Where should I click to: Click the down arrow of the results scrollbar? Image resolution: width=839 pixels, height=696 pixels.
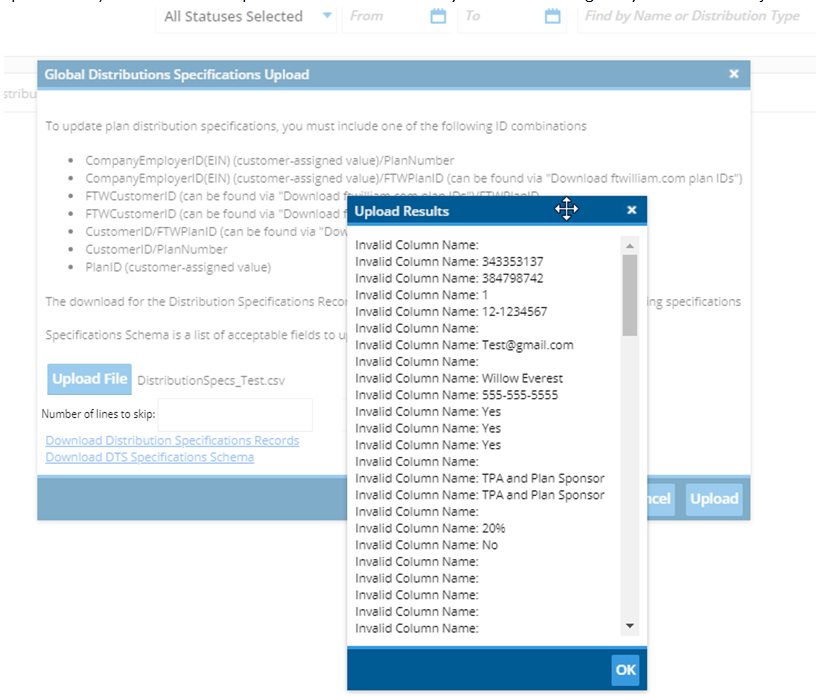(x=629, y=626)
